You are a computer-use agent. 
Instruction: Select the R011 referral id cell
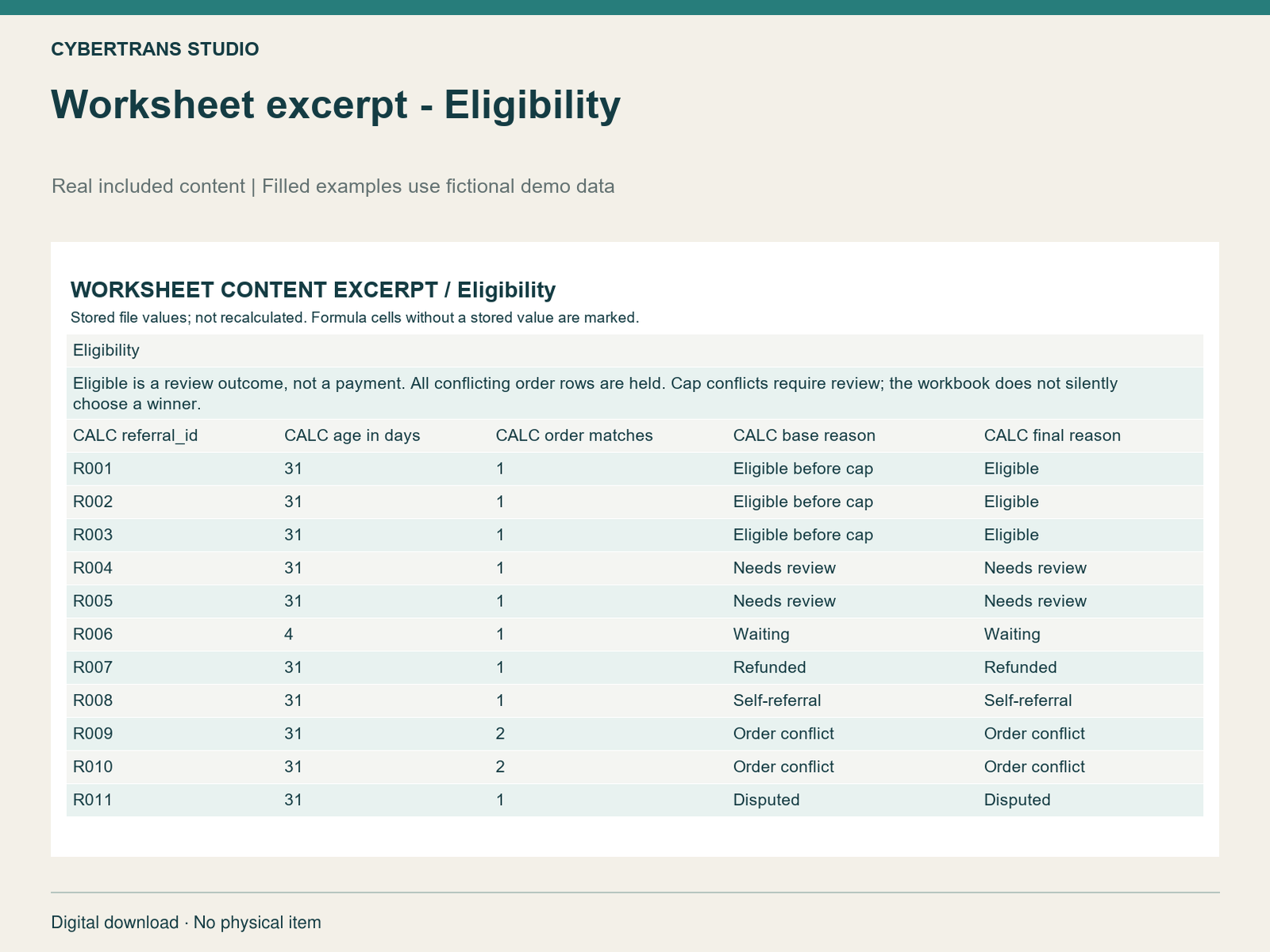93,800
